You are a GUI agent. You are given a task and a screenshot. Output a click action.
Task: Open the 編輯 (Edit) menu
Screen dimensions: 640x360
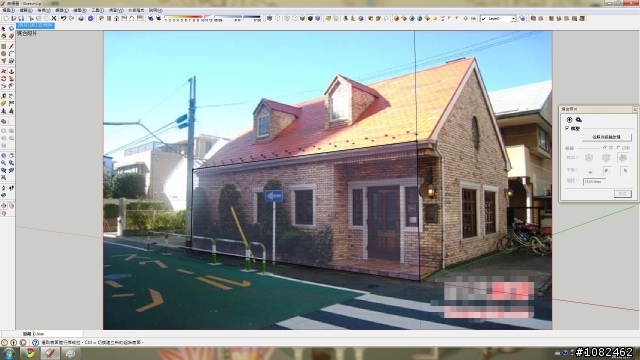(x=26, y=10)
